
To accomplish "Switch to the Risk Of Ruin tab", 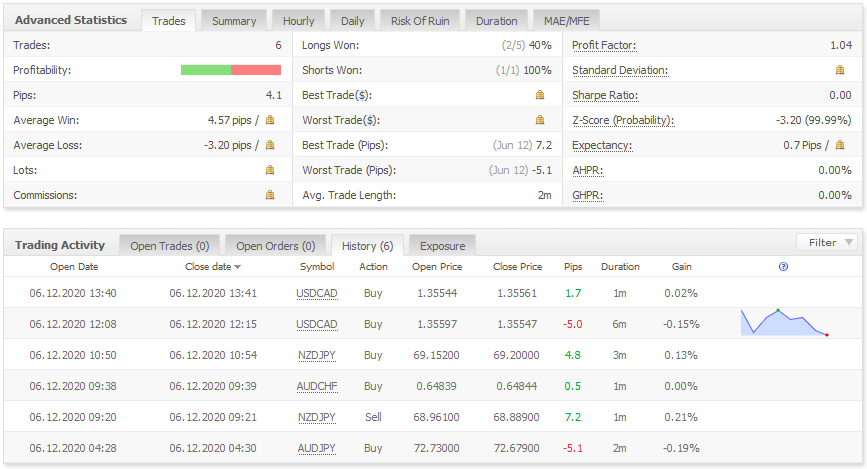I will click(420, 21).
